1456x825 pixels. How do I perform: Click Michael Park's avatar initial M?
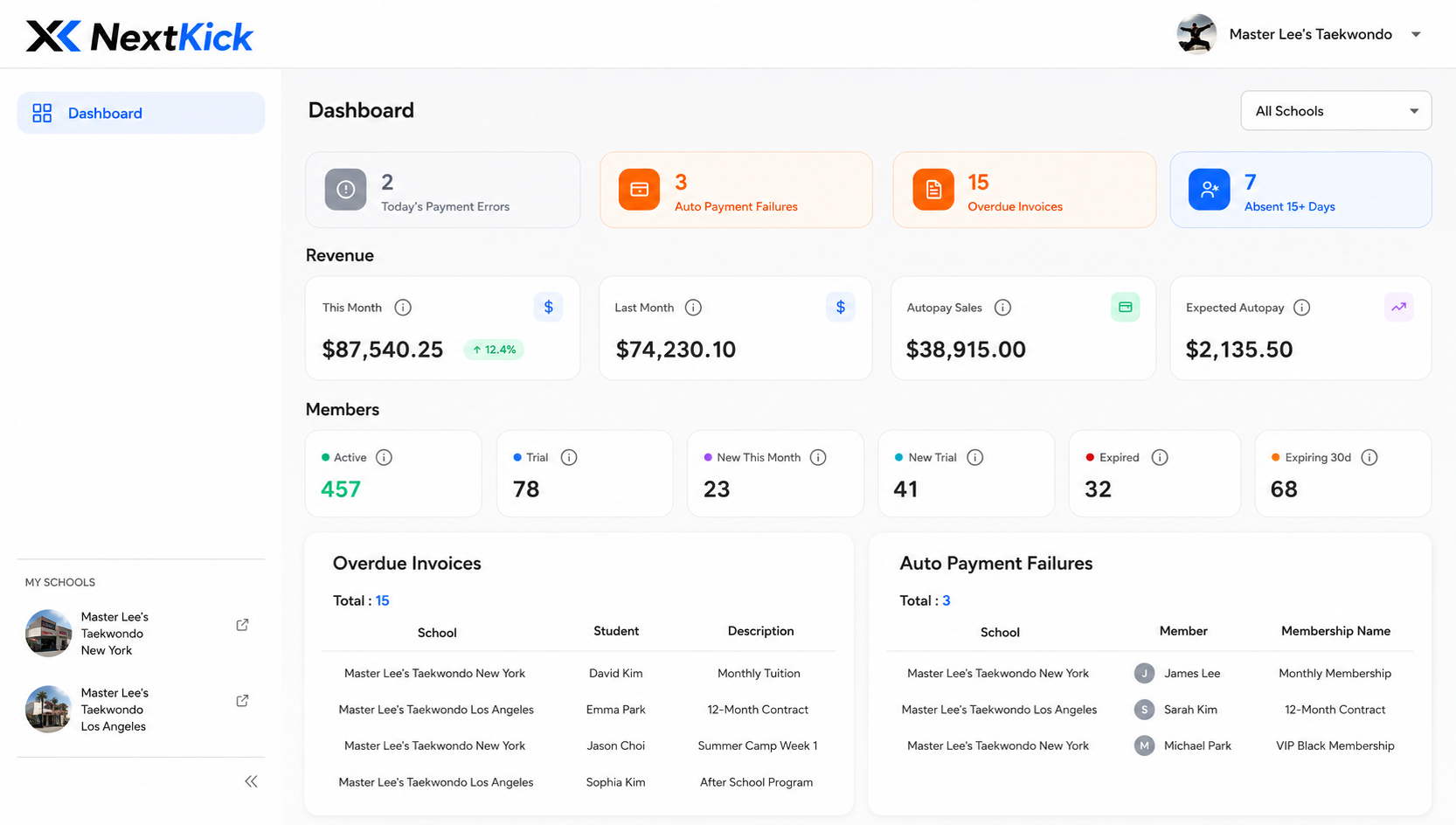tap(1144, 745)
